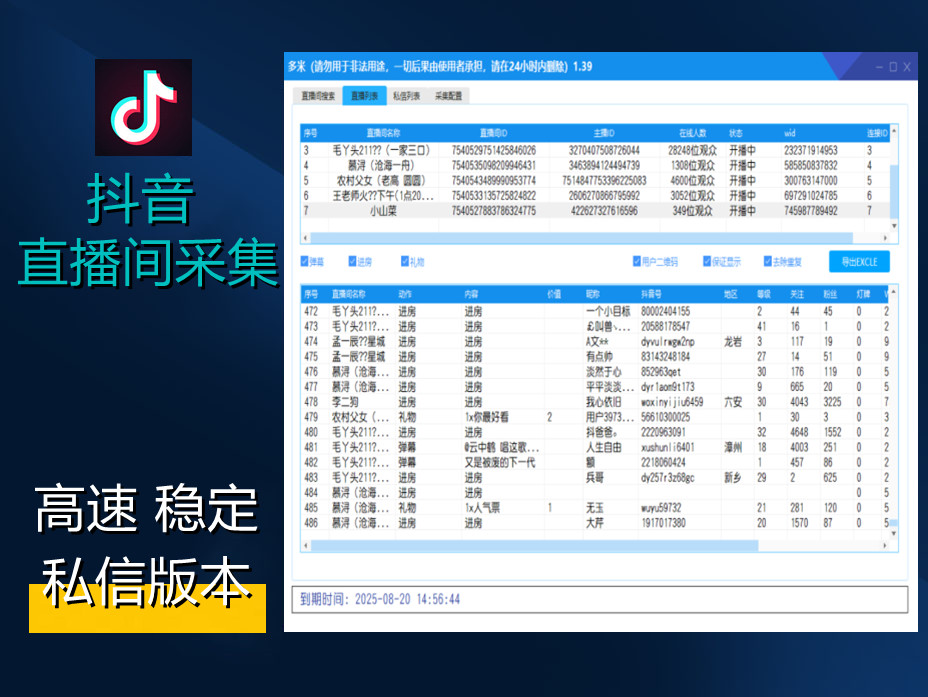Minimize the 多米 window
This screenshot has height=697, width=928.
click(x=879, y=67)
